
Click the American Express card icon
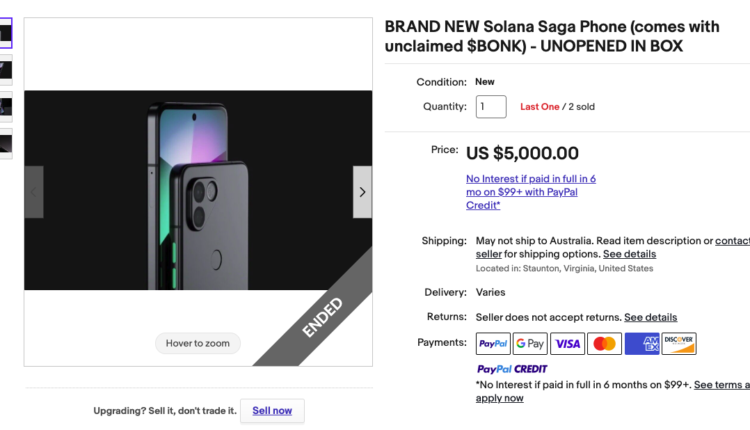(x=642, y=344)
